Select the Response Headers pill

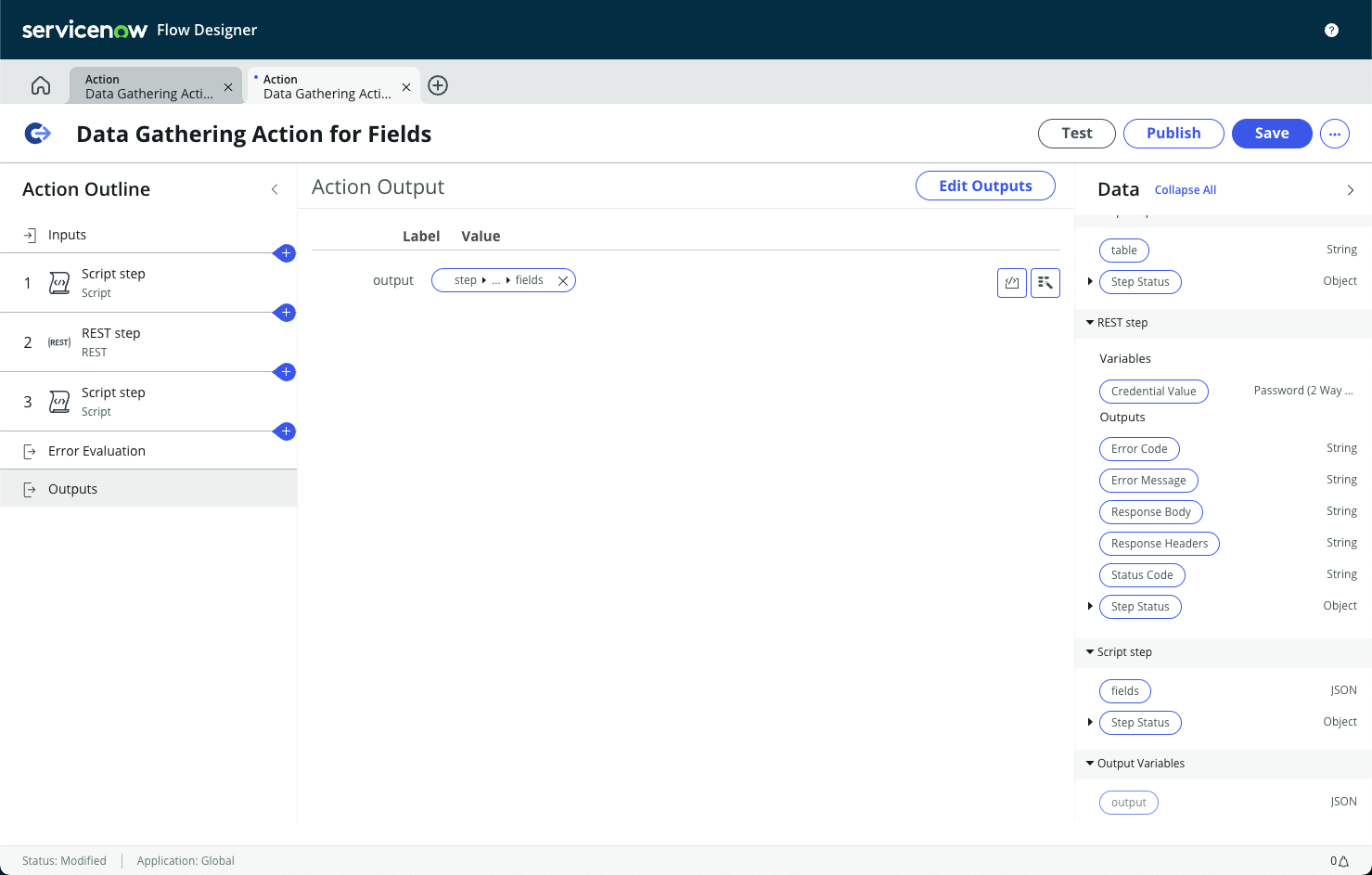pyautogui.click(x=1160, y=544)
